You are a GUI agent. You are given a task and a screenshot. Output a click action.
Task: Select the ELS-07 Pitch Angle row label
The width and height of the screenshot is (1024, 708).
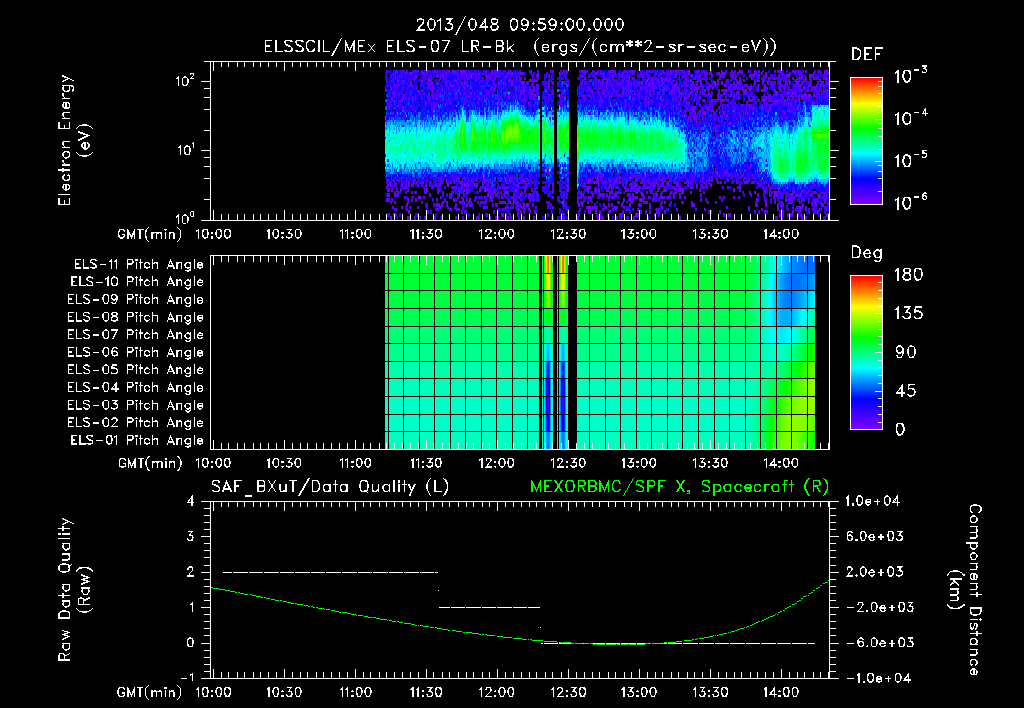click(x=136, y=335)
